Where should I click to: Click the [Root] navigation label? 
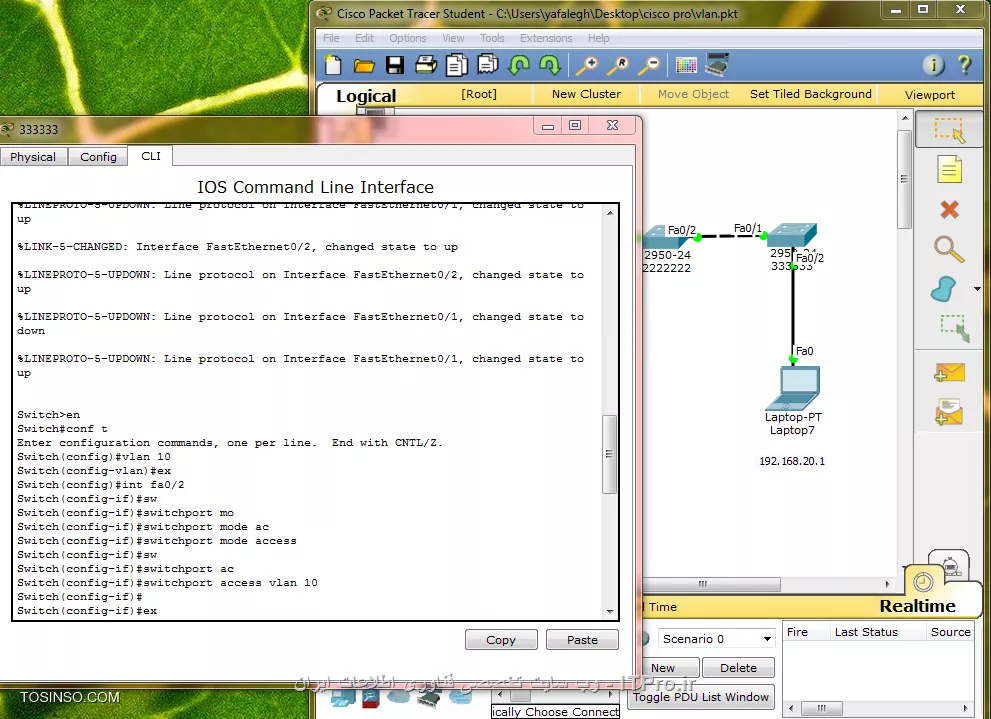click(478, 94)
